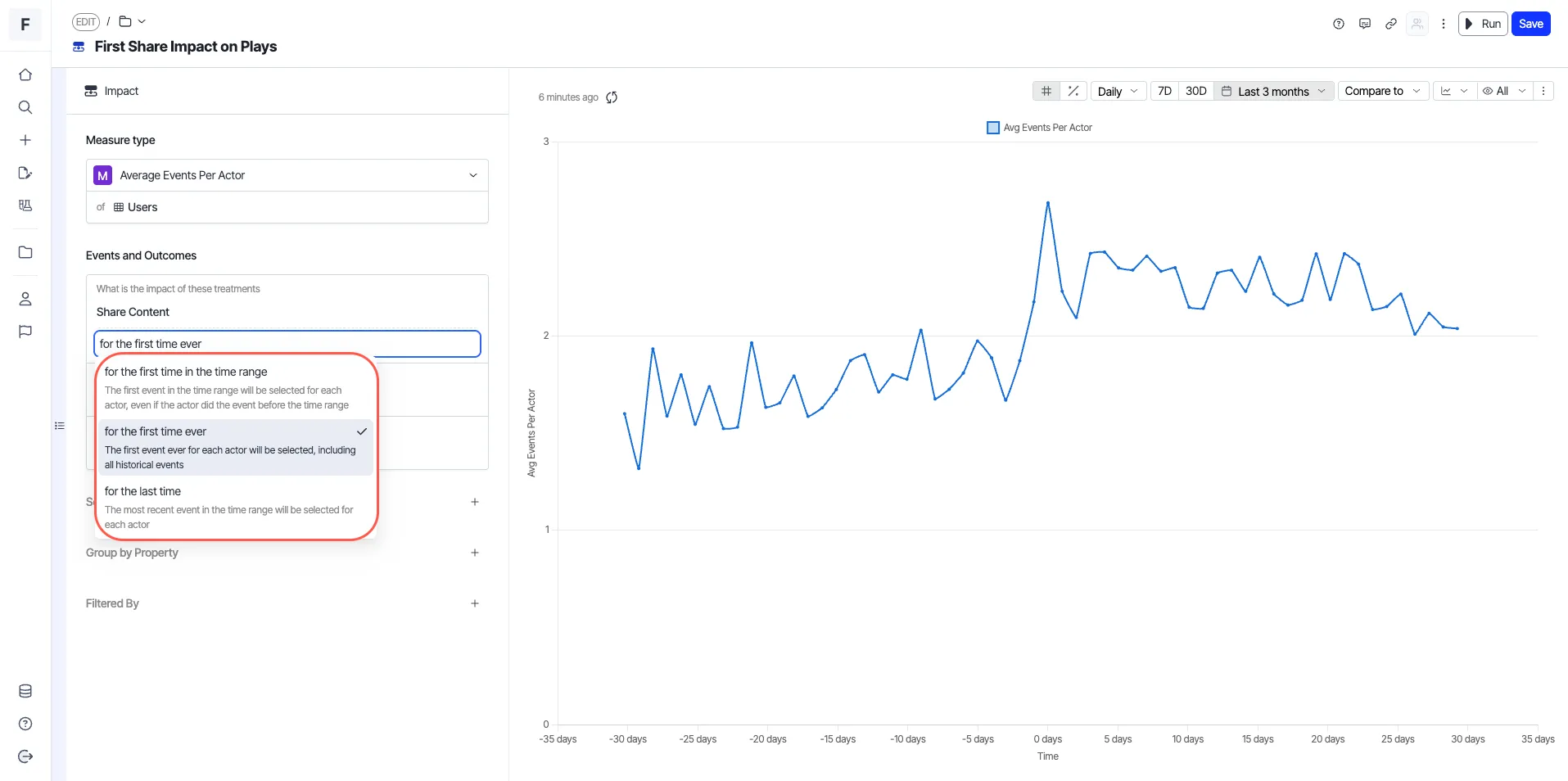This screenshot has height=781, width=1568.
Task: Open the Home icon in sidebar
Action: pos(25,74)
